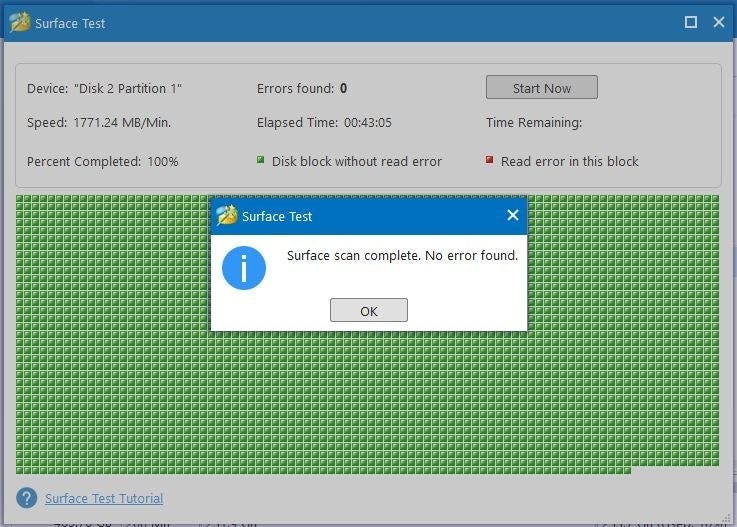Image resolution: width=737 pixels, height=527 pixels.
Task: Close the Surface Test message dialog
Action: [x=512, y=215]
